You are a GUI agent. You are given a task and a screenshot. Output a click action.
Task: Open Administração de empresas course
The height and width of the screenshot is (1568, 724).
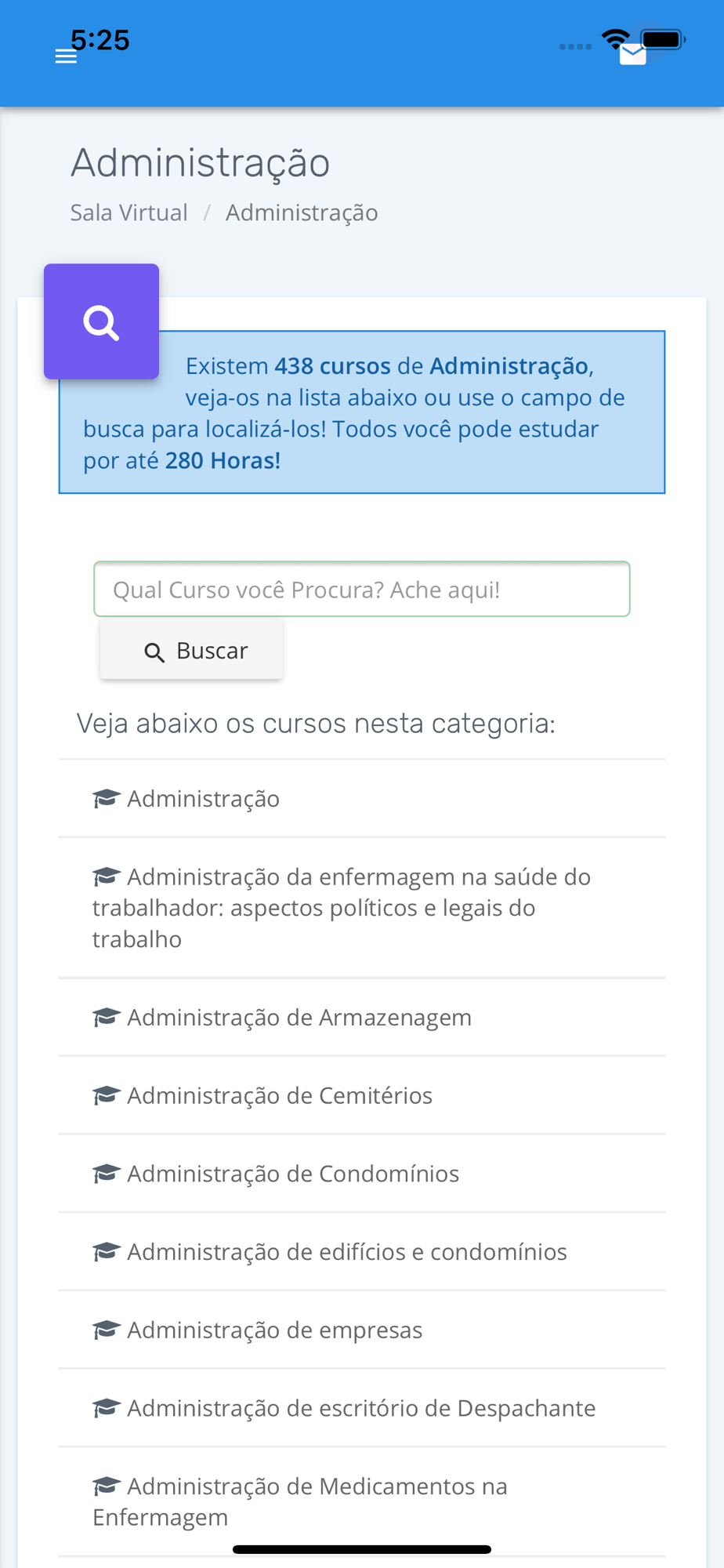[x=362, y=1330]
